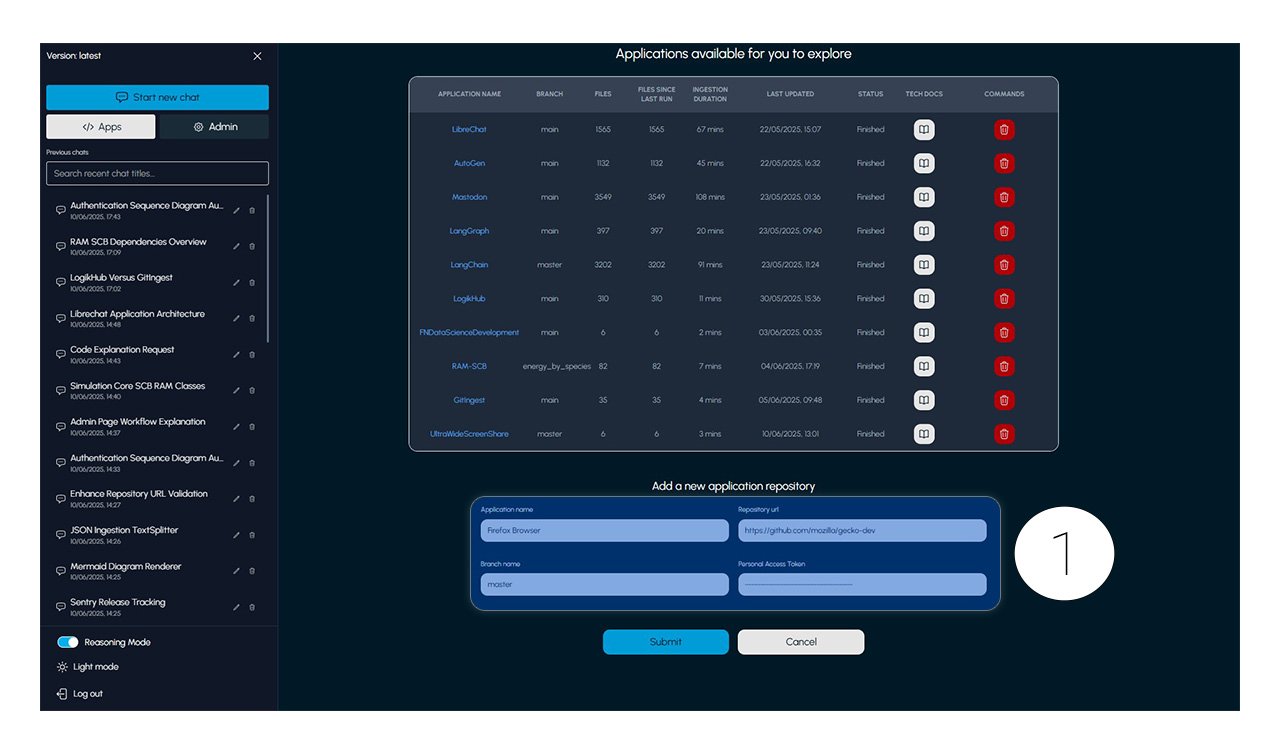Delete the FNDataScienceDevelopment application
Screen dimensions: 1280x755
[x=1004, y=332]
